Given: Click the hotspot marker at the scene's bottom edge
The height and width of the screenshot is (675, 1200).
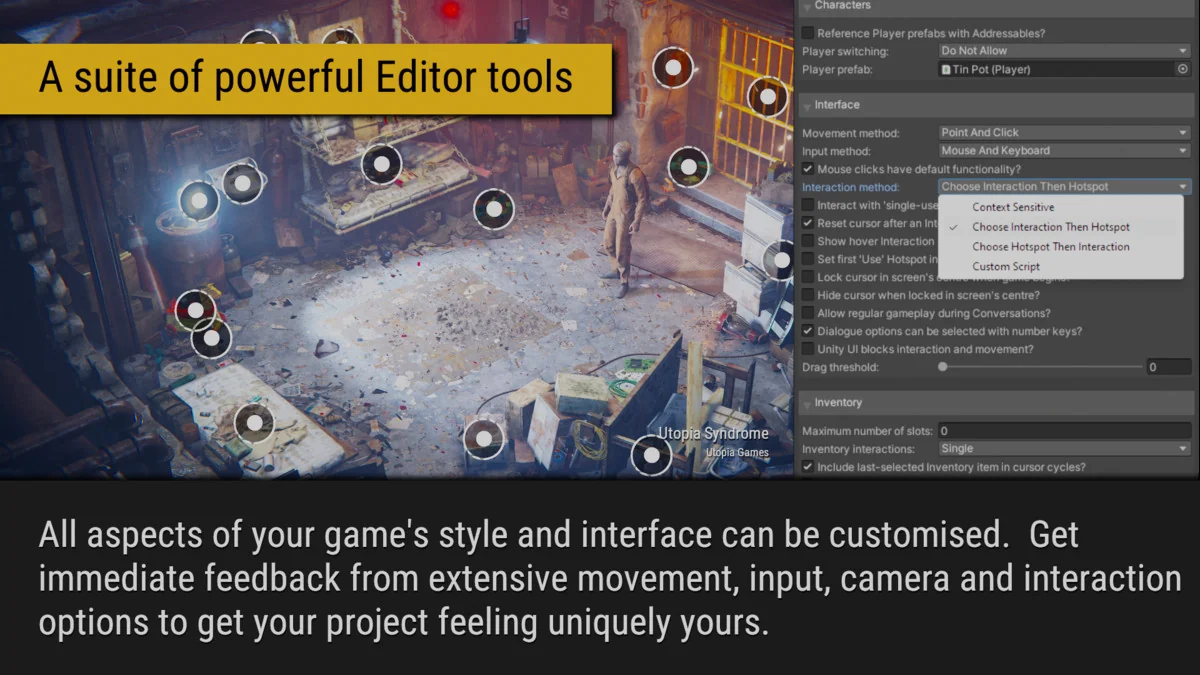Looking at the screenshot, I should tap(651, 457).
